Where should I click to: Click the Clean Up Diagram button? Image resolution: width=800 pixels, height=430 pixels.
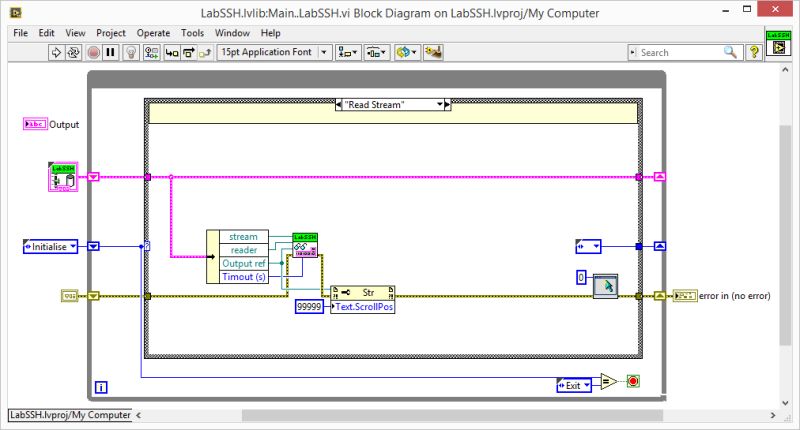point(433,52)
